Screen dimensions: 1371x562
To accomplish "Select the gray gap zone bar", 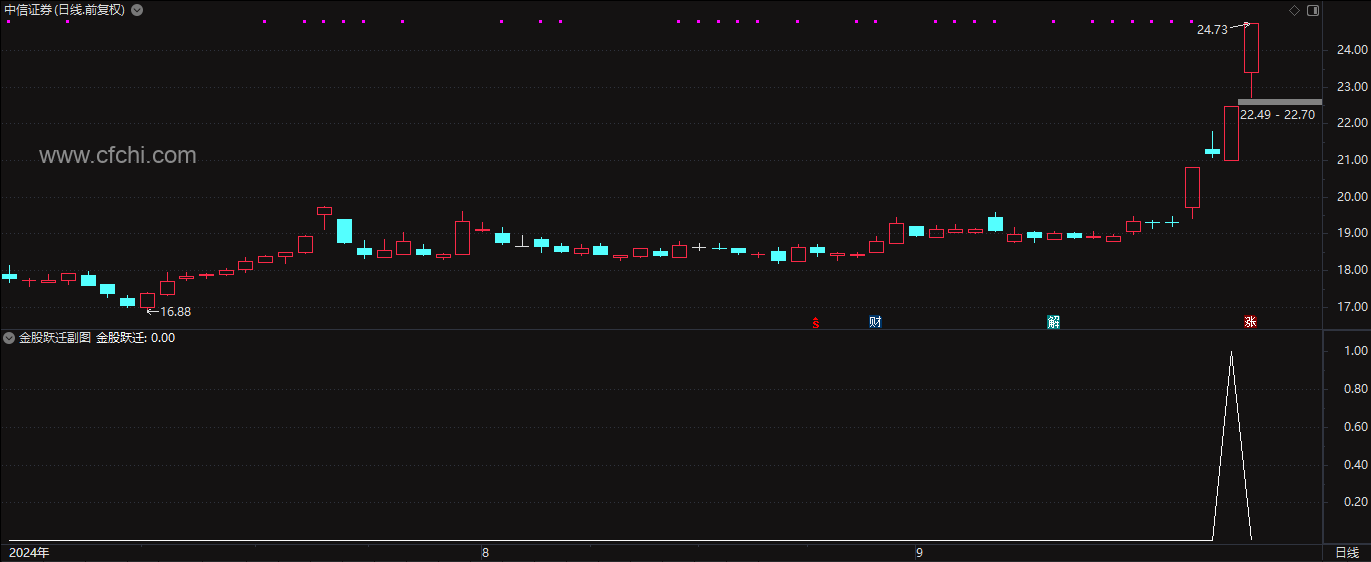I will point(1280,102).
